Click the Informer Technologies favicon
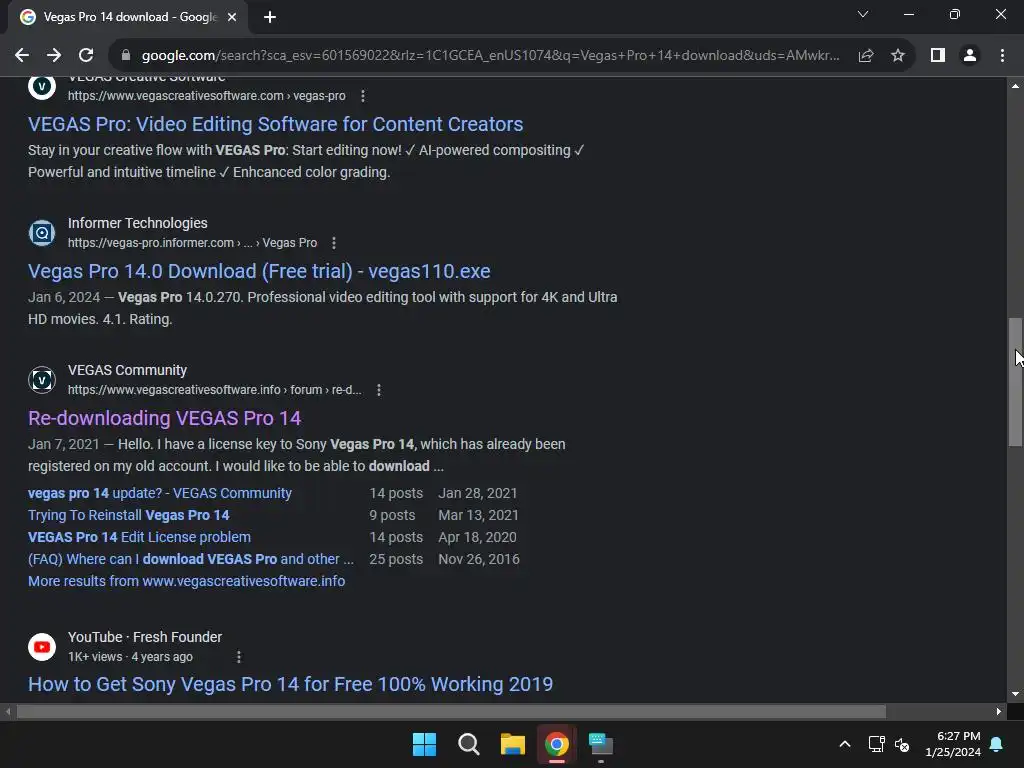Viewport: 1024px width, 768px height. tap(42, 232)
